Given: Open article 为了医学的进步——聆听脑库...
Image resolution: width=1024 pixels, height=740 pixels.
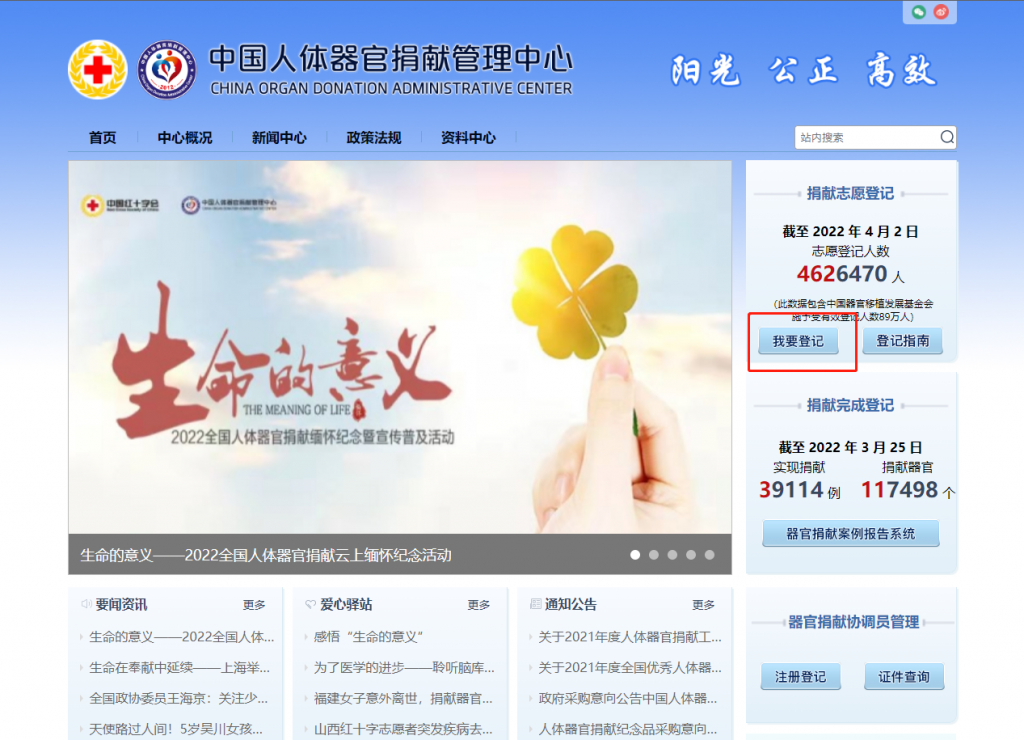Looking at the screenshot, I should 404,668.
